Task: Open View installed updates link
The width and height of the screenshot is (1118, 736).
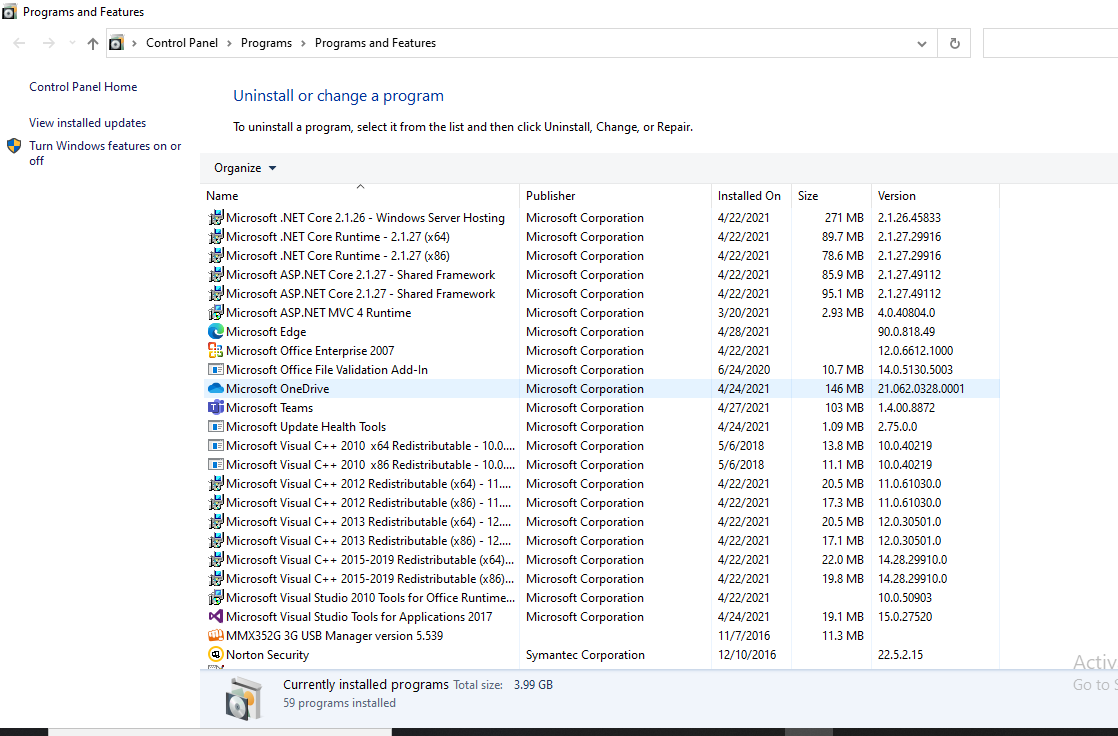Action: tap(88, 123)
